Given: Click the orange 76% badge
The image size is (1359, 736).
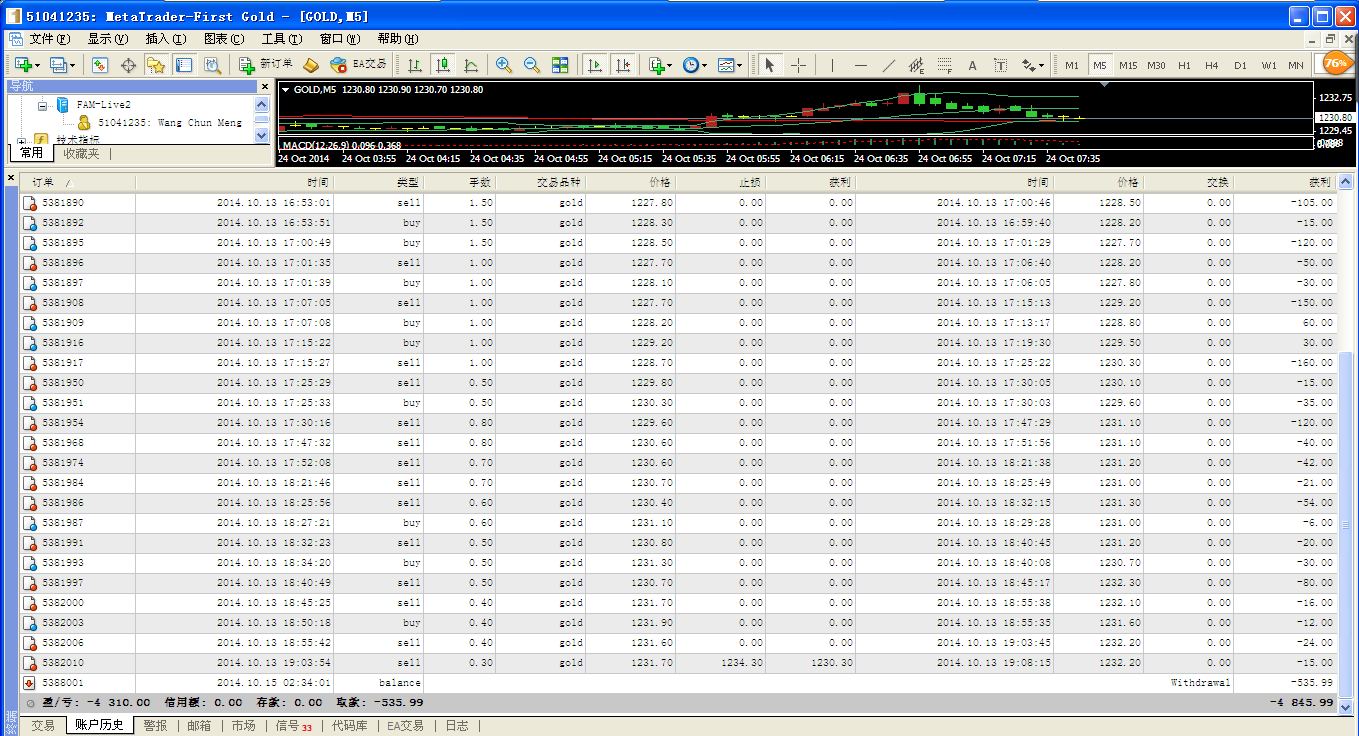Looking at the screenshot, I should 1336,63.
